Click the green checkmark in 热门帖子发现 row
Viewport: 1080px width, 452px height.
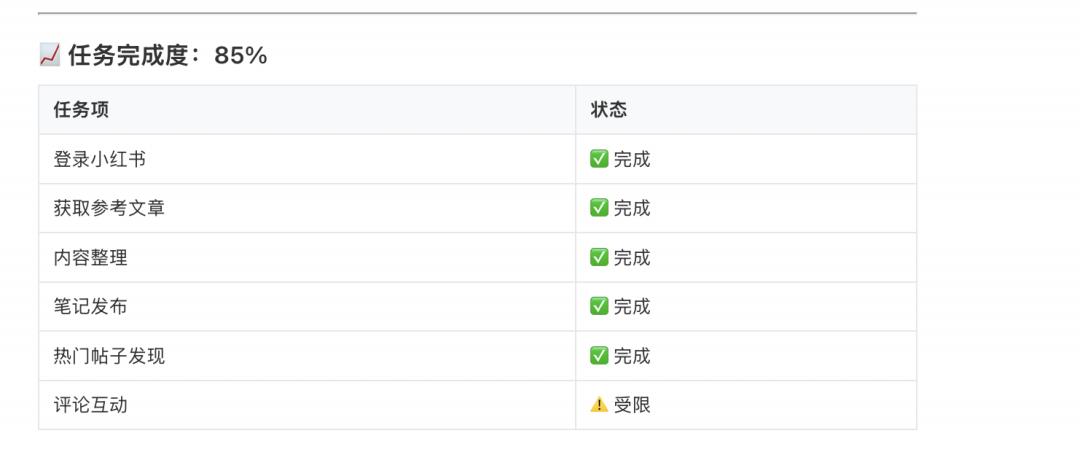(599, 356)
